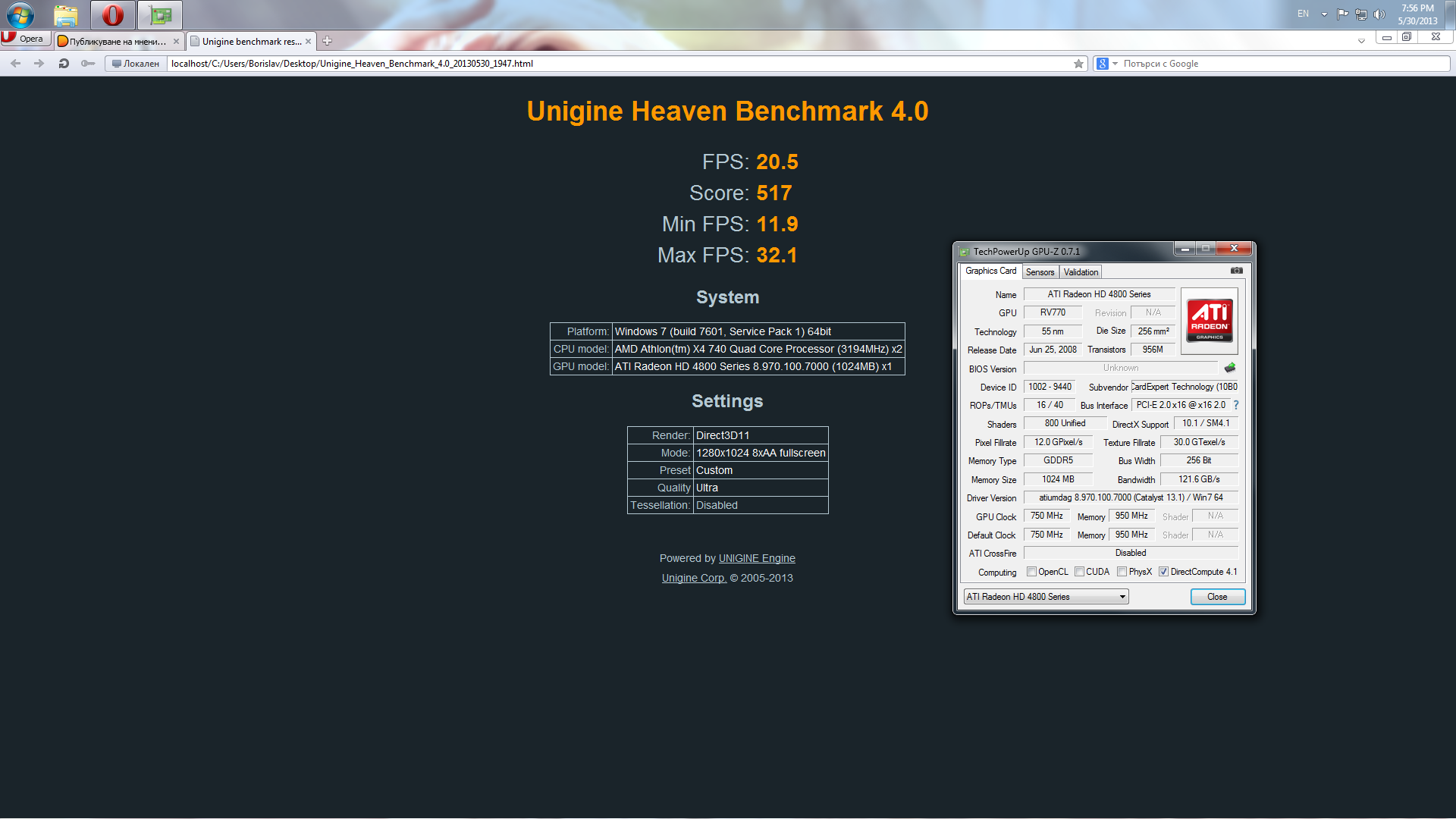The width and height of the screenshot is (1456, 819).
Task: Click the Потърси с Google search field
Action: point(1285,64)
